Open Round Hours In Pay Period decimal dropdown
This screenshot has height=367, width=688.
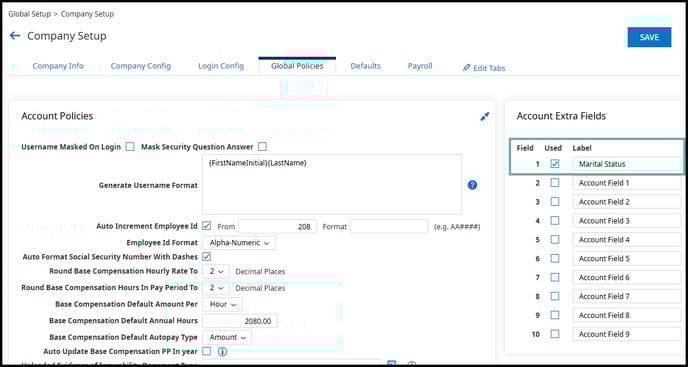[x=216, y=288]
